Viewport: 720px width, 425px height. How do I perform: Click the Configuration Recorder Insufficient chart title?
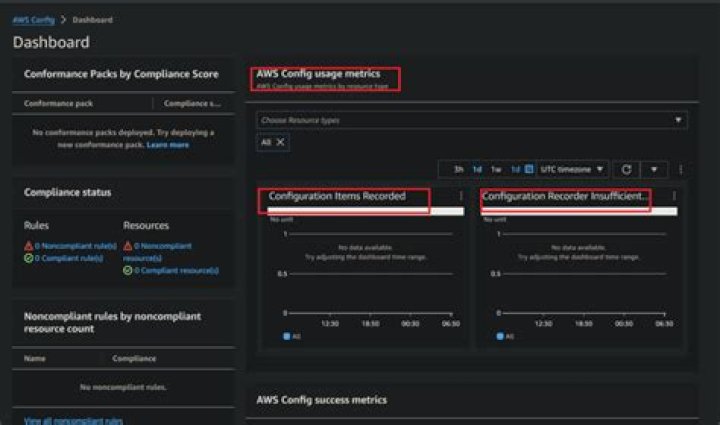coord(565,196)
